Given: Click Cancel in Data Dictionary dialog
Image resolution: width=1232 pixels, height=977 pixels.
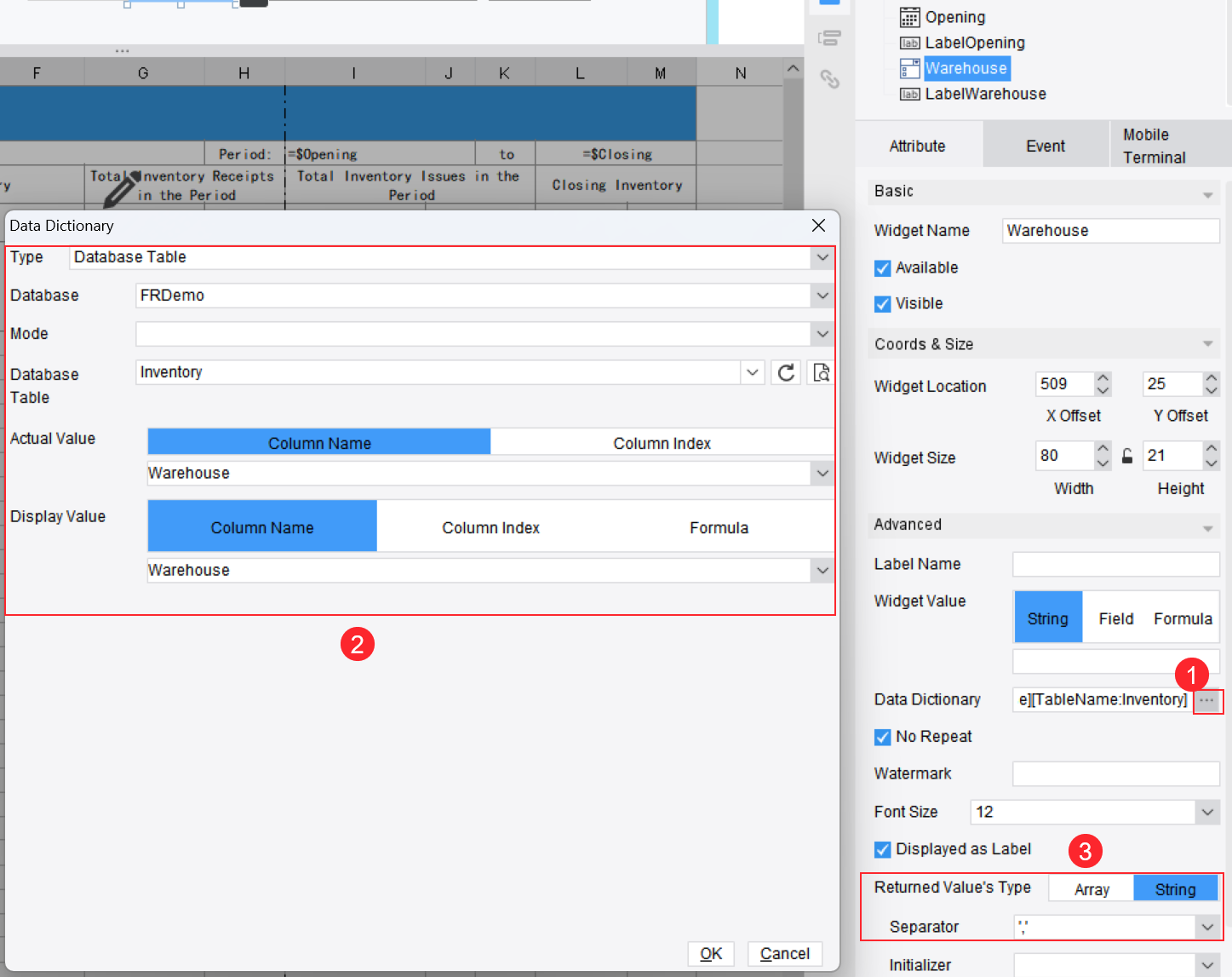Looking at the screenshot, I should [784, 954].
